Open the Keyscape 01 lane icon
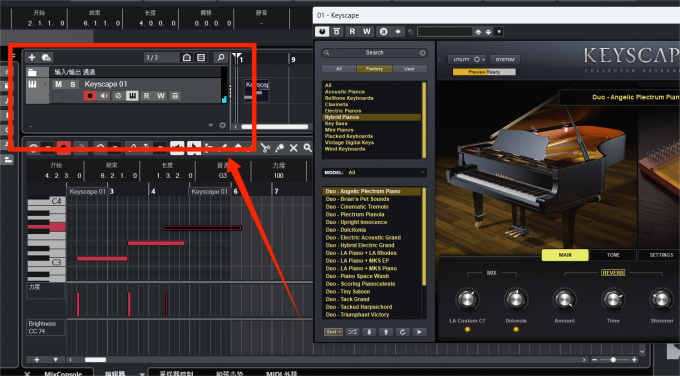The image size is (680, 376). click(x=175, y=96)
